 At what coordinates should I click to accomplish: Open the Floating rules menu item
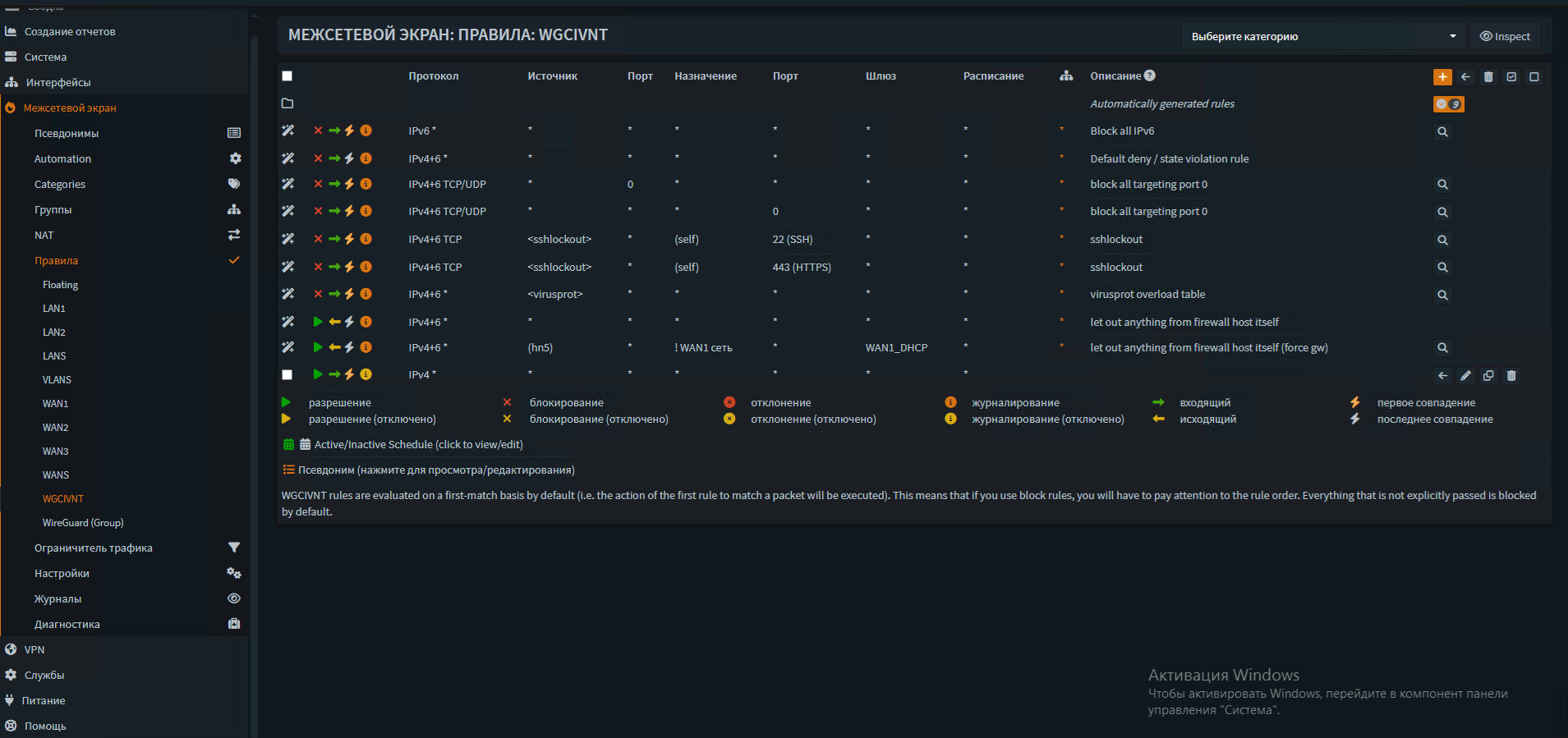click(61, 285)
